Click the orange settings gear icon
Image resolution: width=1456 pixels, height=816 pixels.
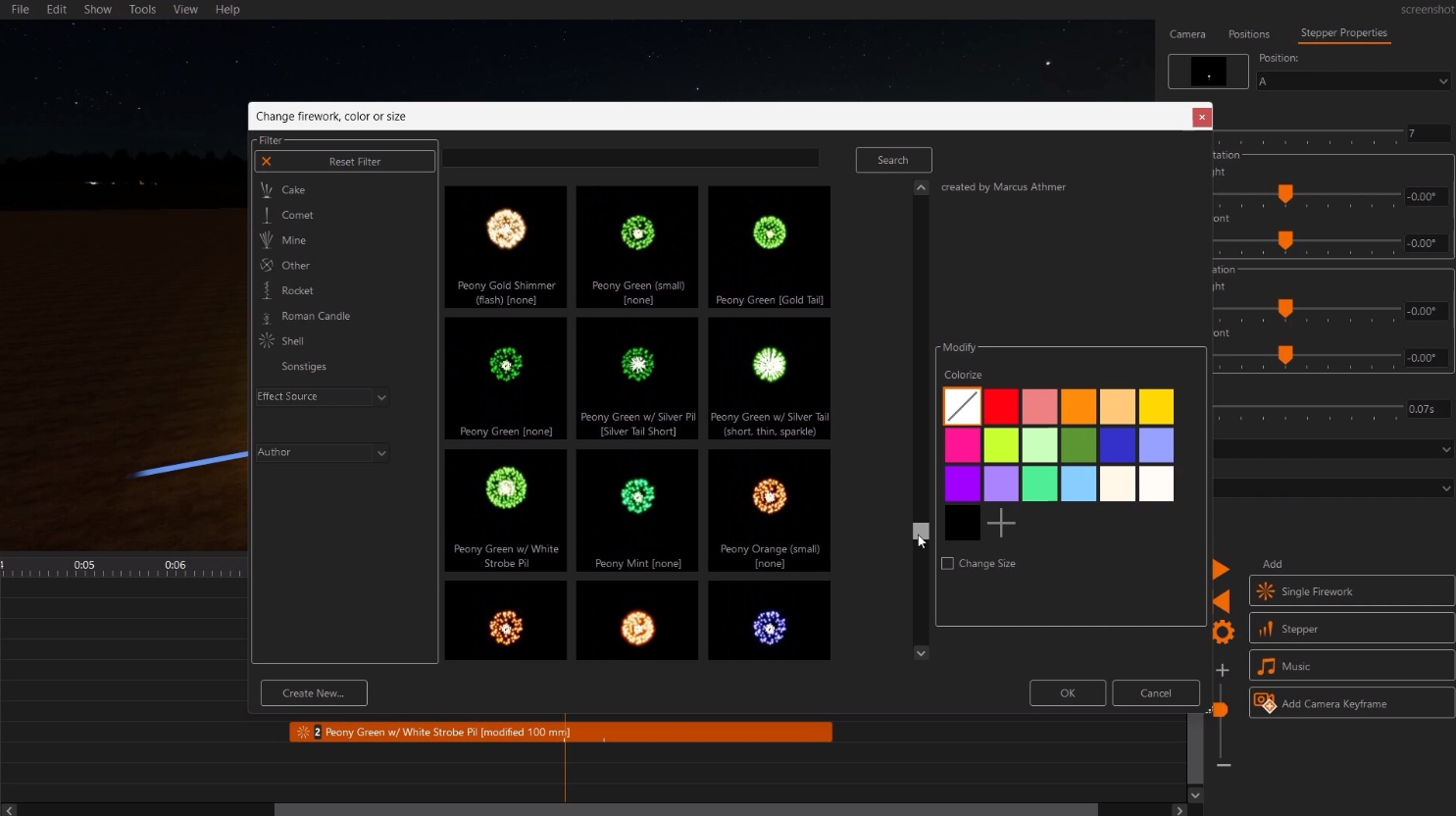(1223, 633)
